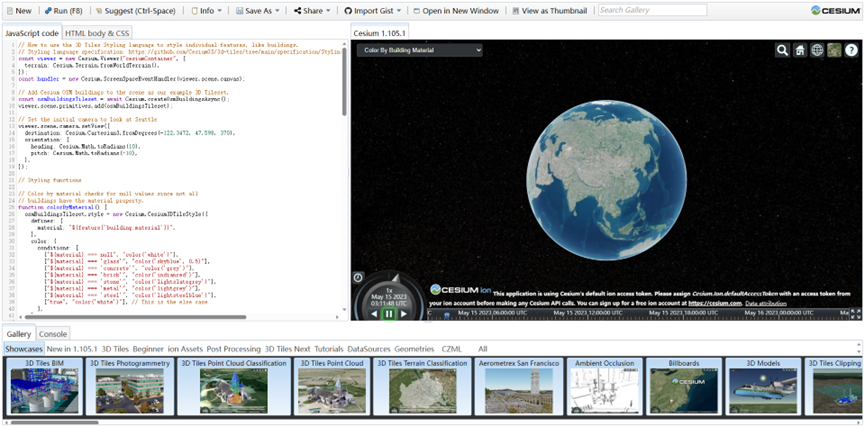Click Open in New Window

tap(456, 10)
